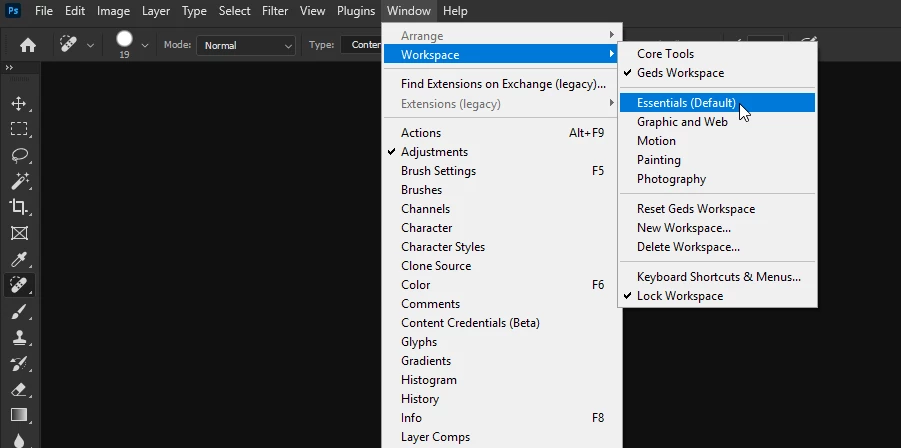The width and height of the screenshot is (901, 448).
Task: Select the Gradient tool swatch icon
Action: coord(19,415)
